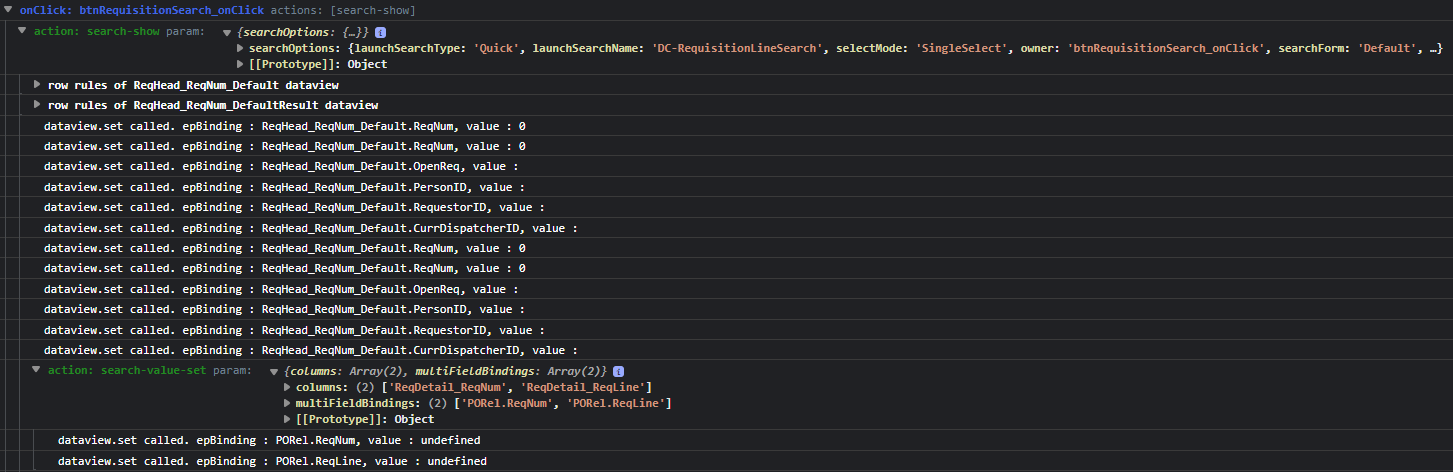Expand [[Prototype]] under the searchOptions object
The image size is (1453, 472).
pyautogui.click(x=240, y=64)
